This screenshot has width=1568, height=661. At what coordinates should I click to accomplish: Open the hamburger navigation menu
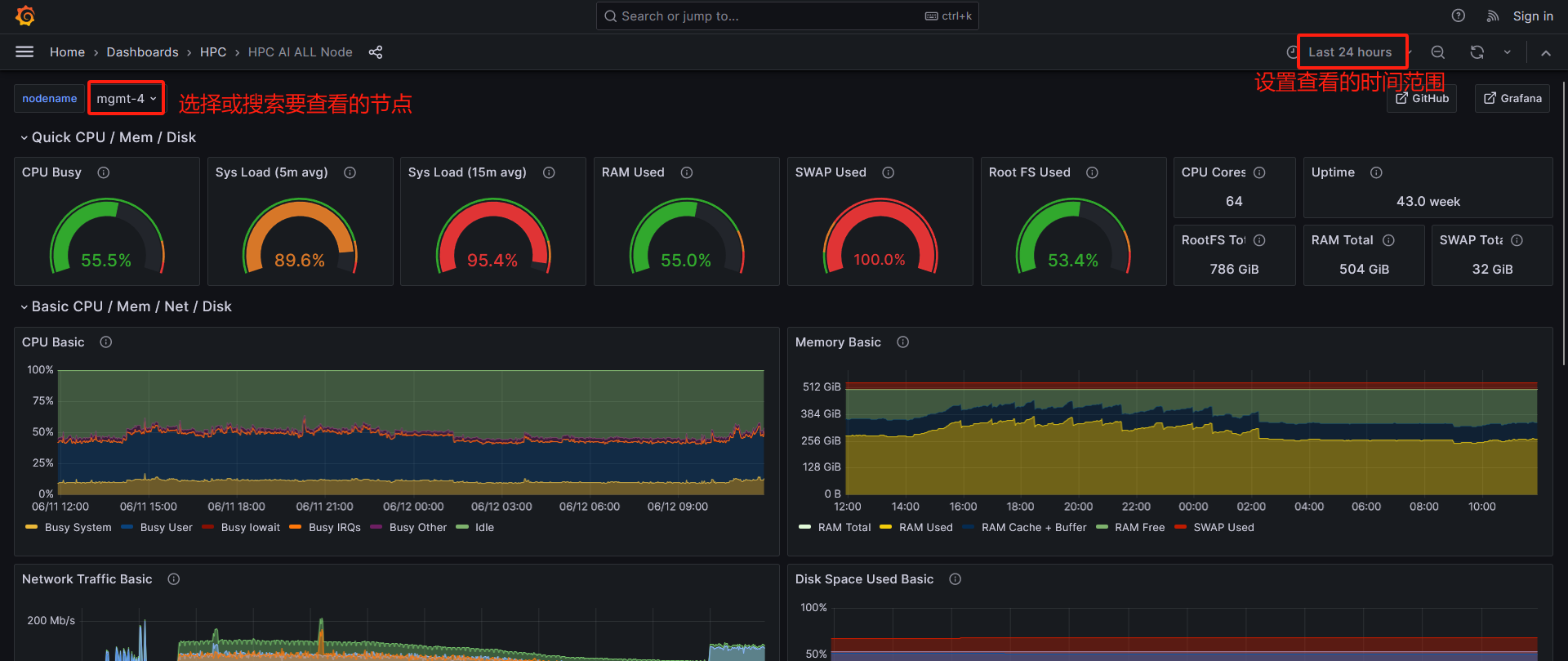24,51
